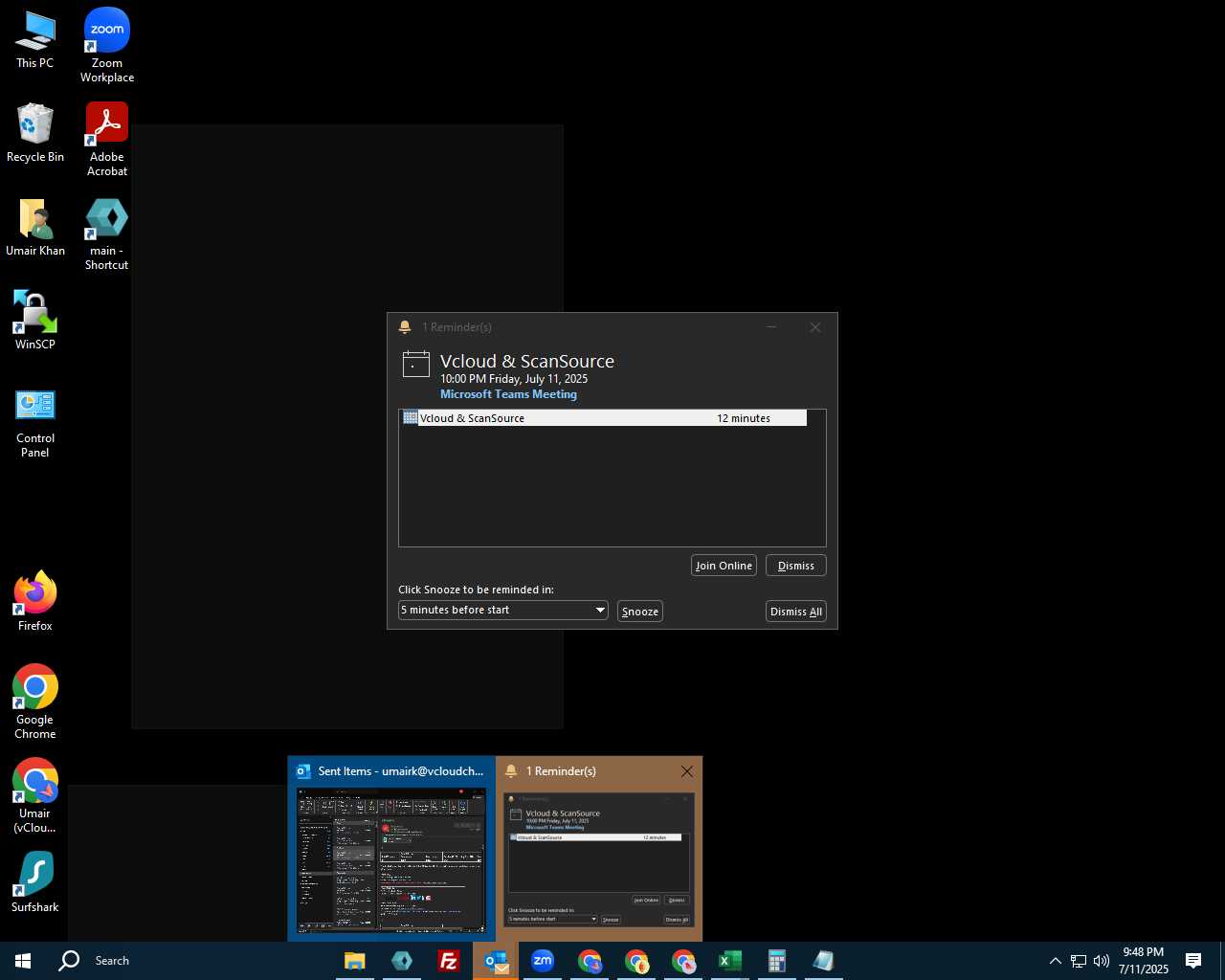Click Sent Items Outlook preview thumbnail
The width and height of the screenshot is (1225, 980).
(x=391, y=859)
